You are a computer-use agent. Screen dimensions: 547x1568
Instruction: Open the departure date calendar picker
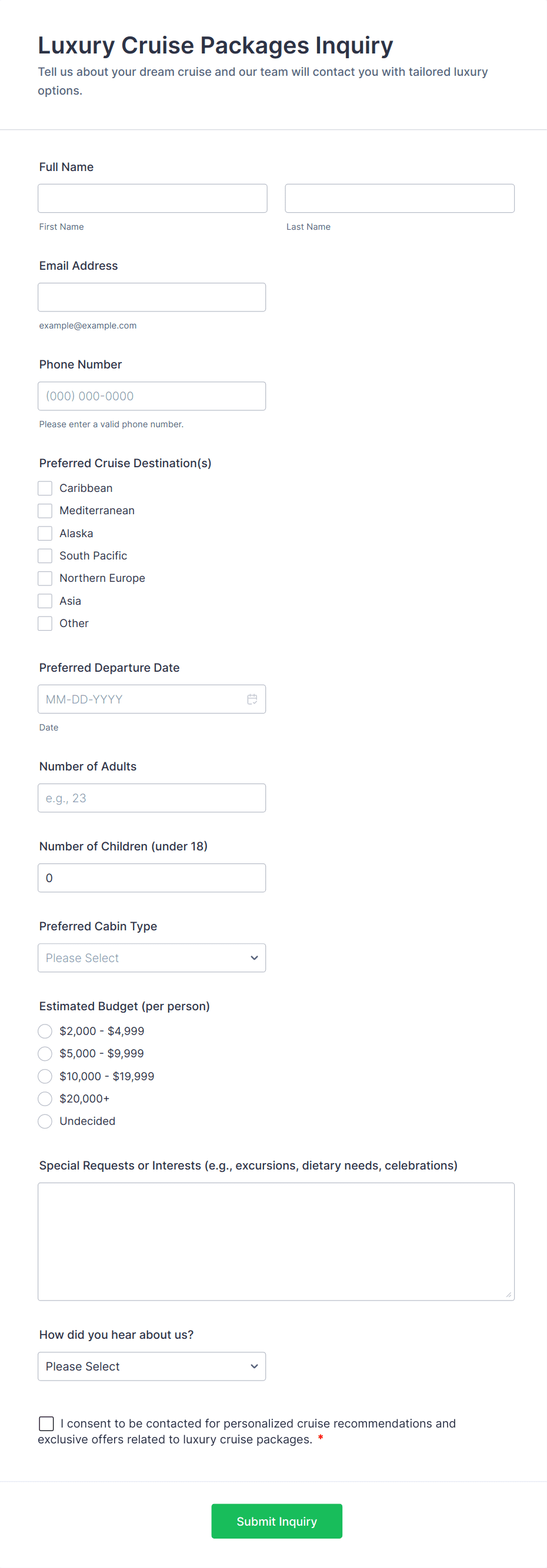tap(252, 699)
